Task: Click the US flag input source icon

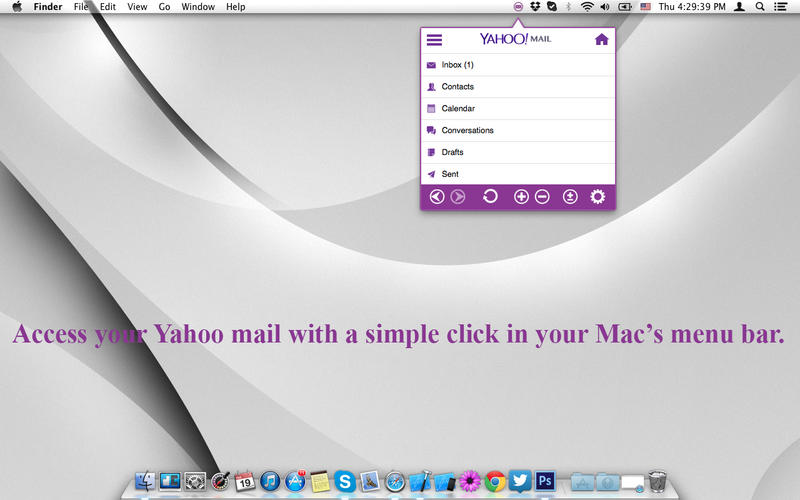Action: point(645,7)
